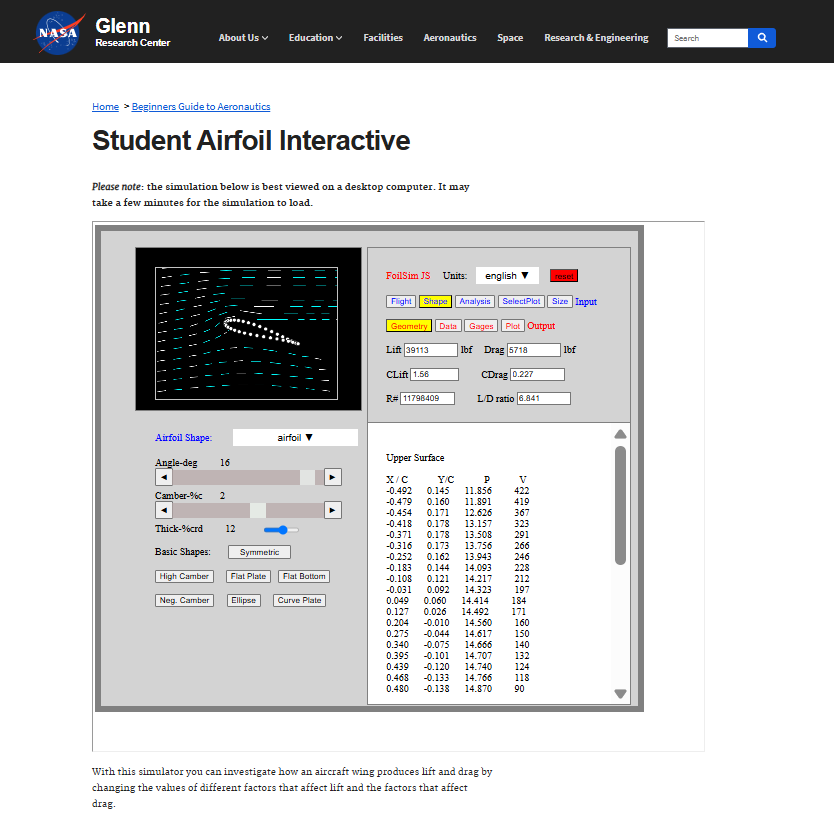Toggle the Gages output button
The width and height of the screenshot is (834, 823).
click(x=481, y=326)
